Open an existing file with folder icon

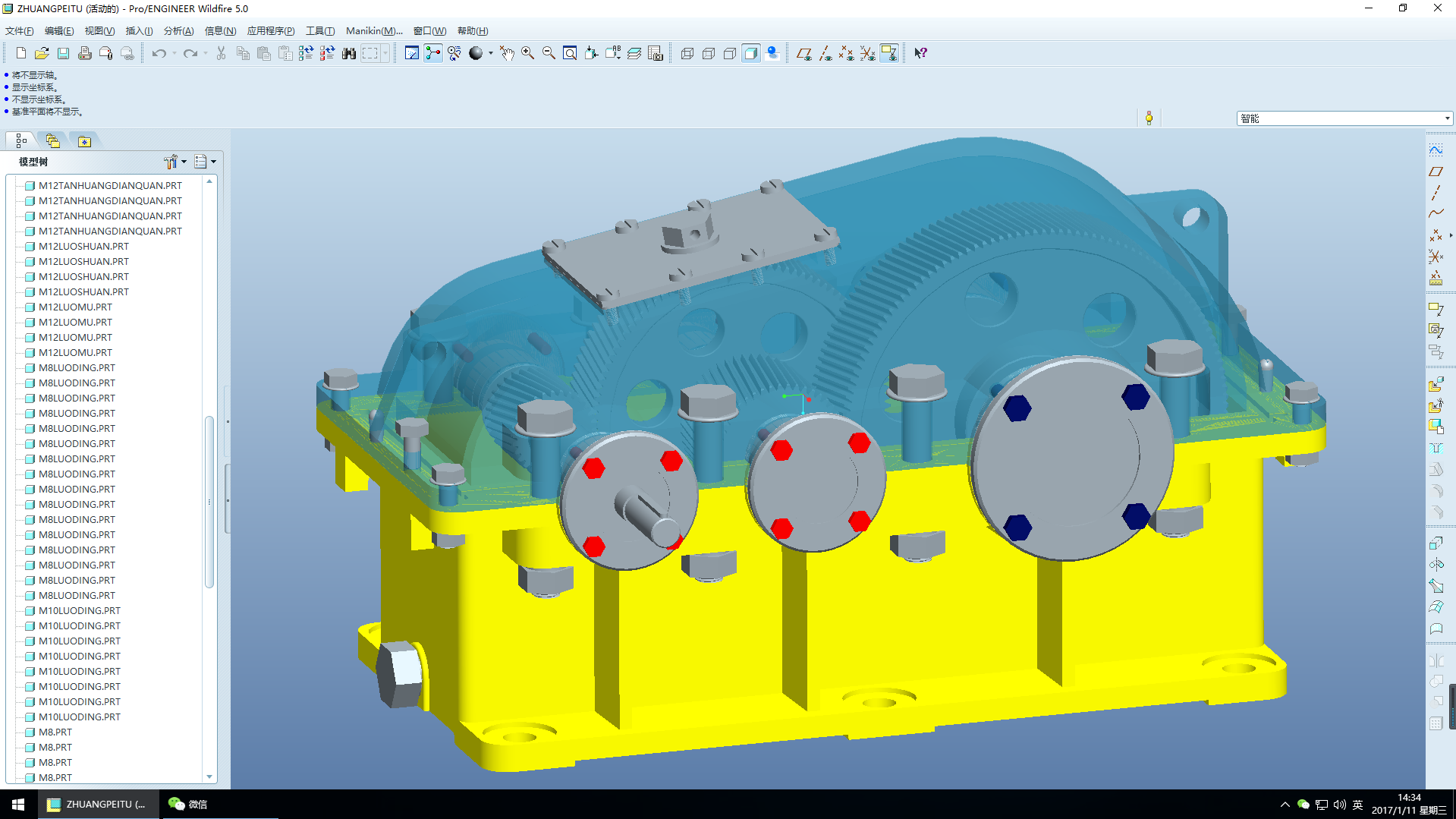(42, 53)
